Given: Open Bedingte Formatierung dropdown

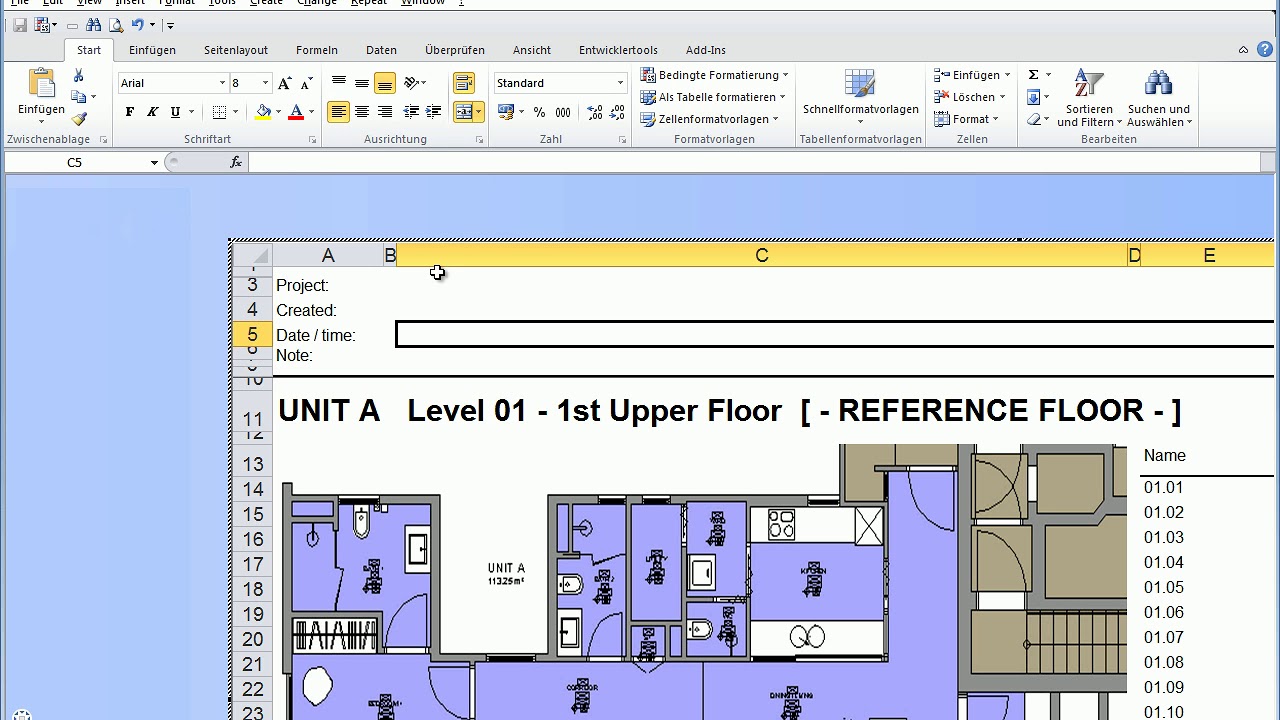Looking at the screenshot, I should (x=714, y=75).
